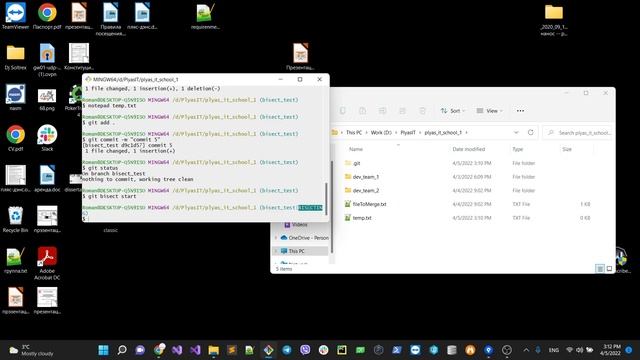The height and width of the screenshot is (360, 640).
Task: Click the Git Bash terminal scrollbar
Action: click(x=326, y=198)
